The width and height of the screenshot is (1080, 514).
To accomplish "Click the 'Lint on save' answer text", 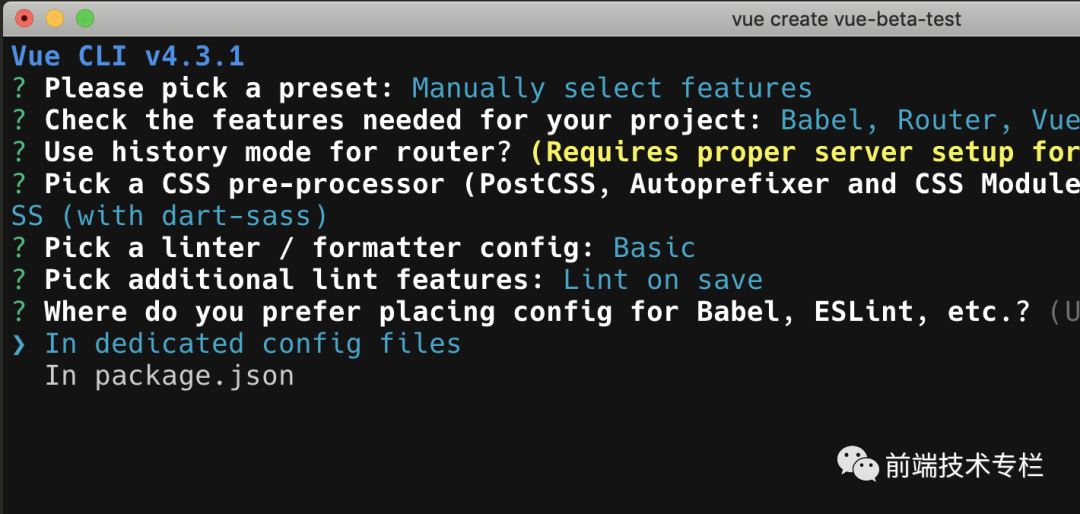I will [663, 280].
